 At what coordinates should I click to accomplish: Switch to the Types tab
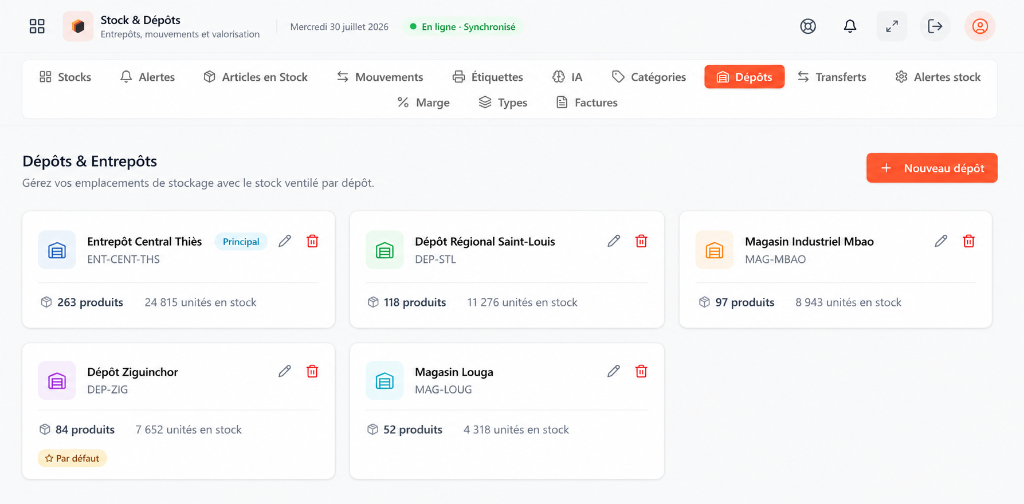tap(503, 102)
